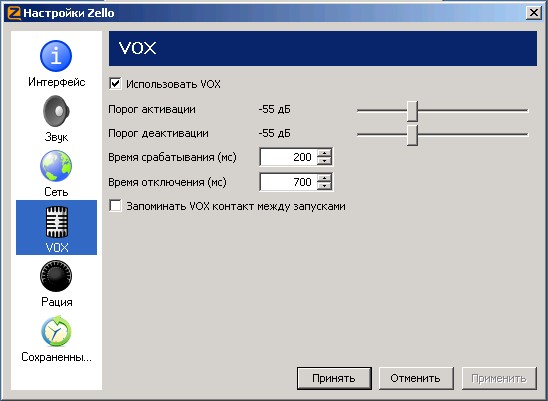This screenshot has height=401, width=548.
Task: Decrease Время отключения with down arrow
Action: (325, 186)
